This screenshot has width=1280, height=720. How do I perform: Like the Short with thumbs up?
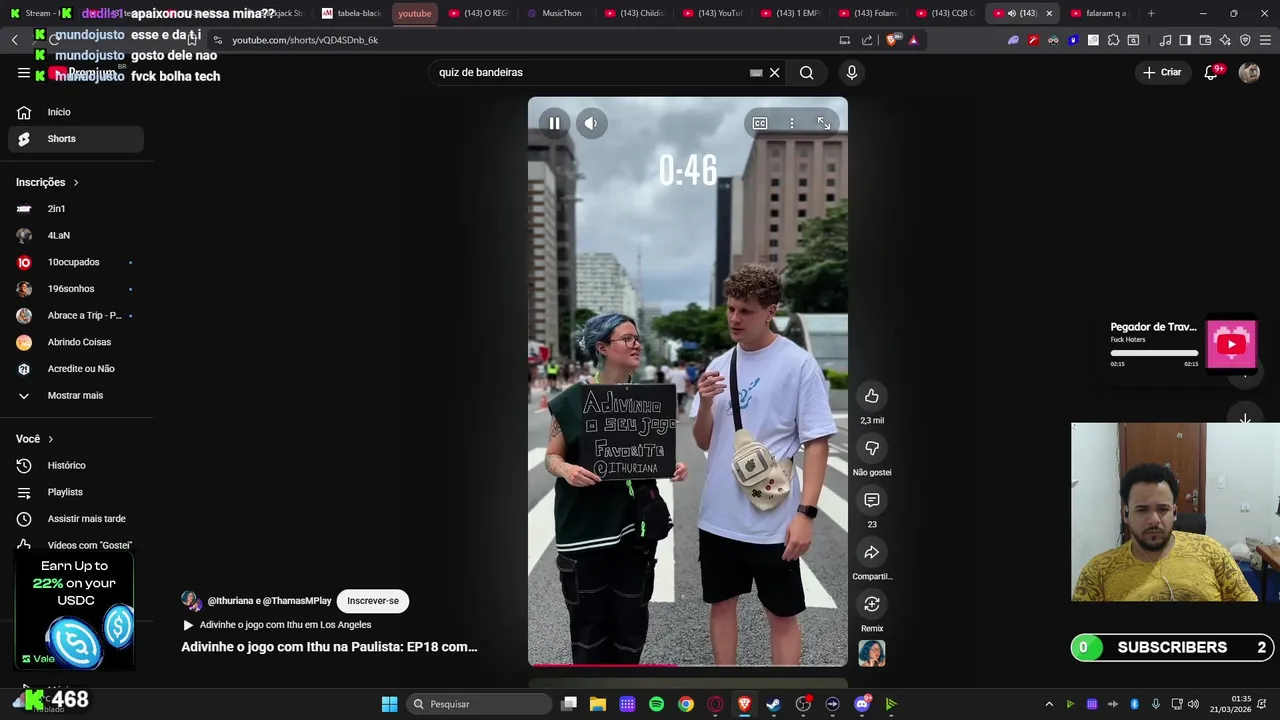point(872,396)
